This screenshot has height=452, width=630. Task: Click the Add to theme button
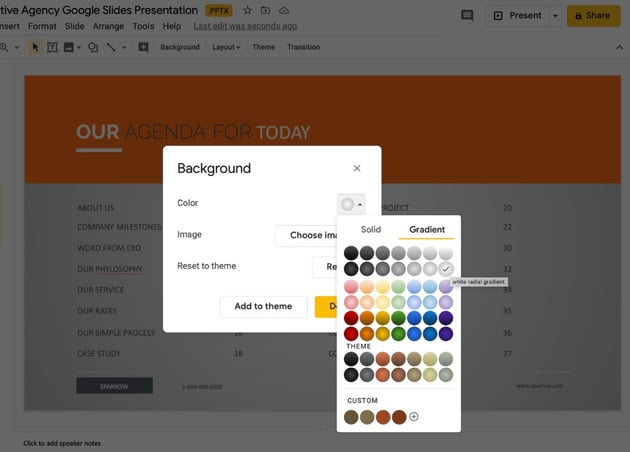tap(263, 306)
